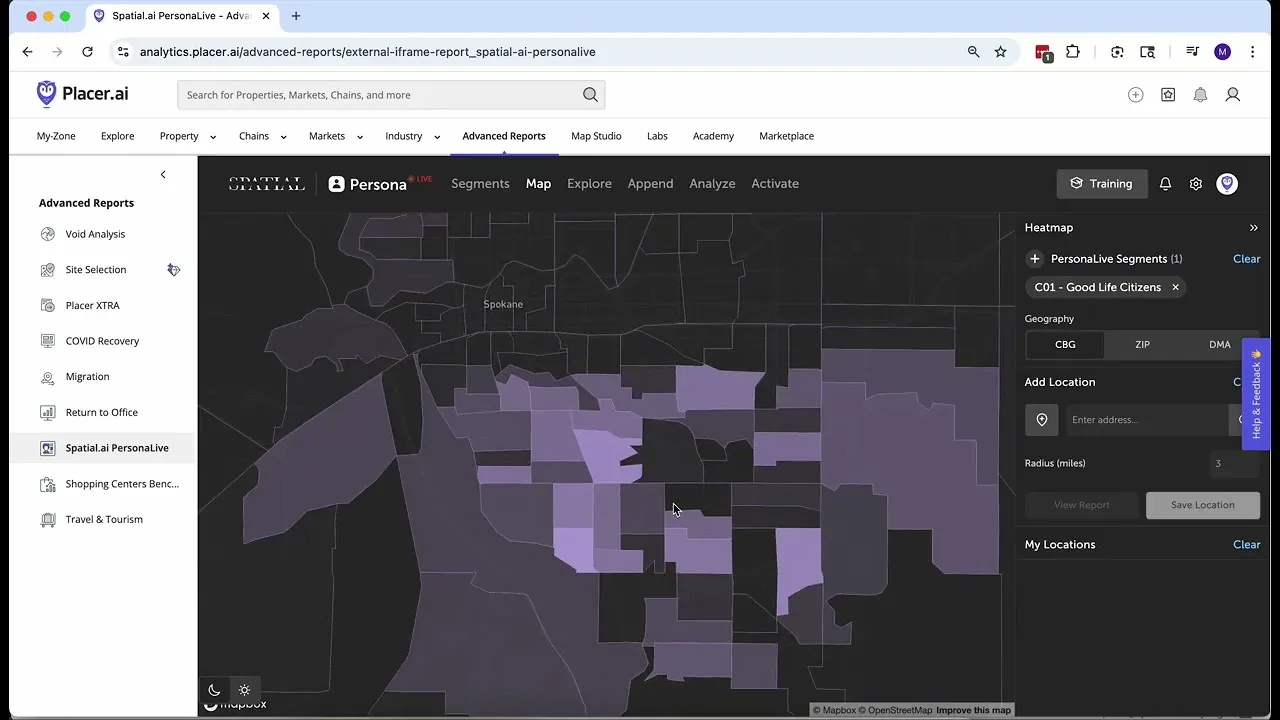Screen dimensions: 1280x720
Task: Focus the Placer properties search box
Action: click(380, 95)
